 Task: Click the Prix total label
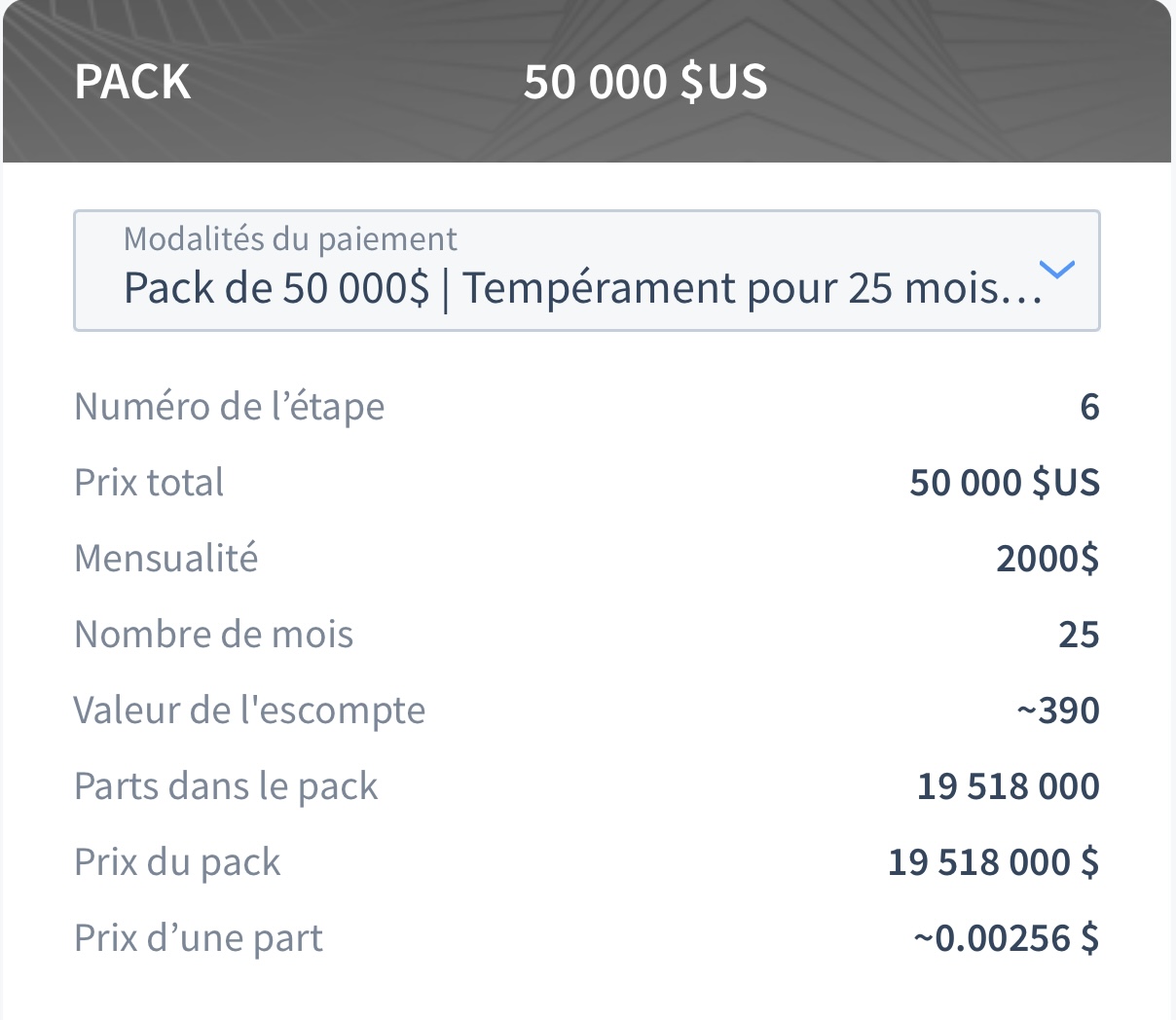point(149,483)
